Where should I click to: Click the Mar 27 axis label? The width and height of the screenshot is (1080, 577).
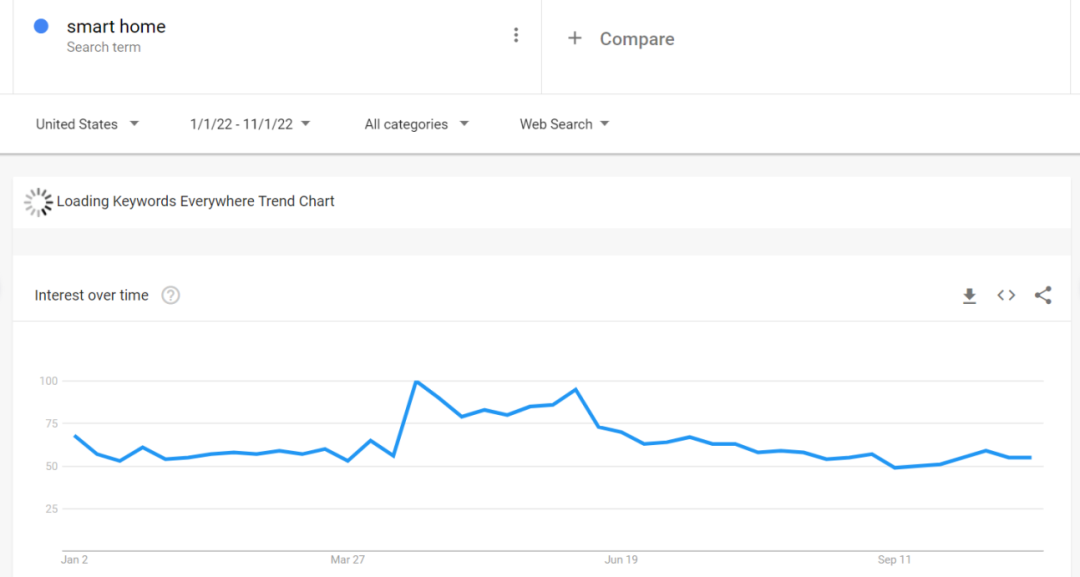[x=347, y=560]
